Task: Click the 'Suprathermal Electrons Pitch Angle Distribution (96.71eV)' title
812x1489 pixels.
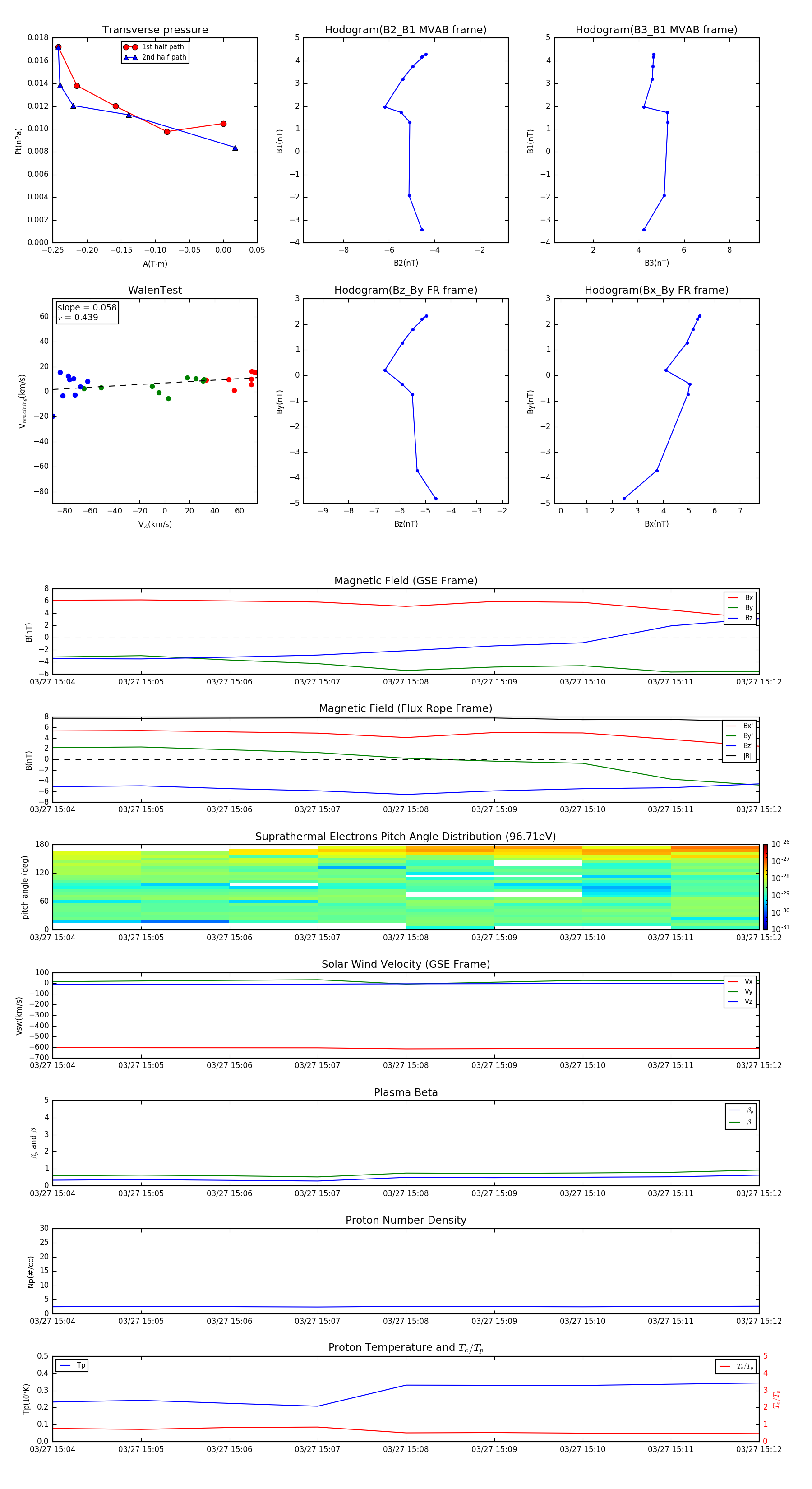Action: click(x=406, y=837)
